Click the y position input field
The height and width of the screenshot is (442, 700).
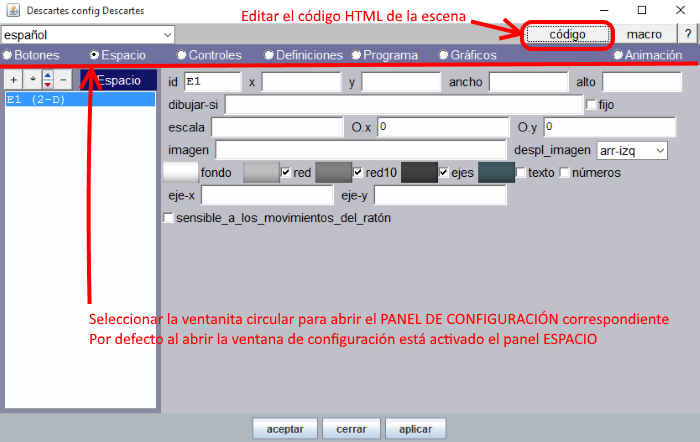(401, 82)
